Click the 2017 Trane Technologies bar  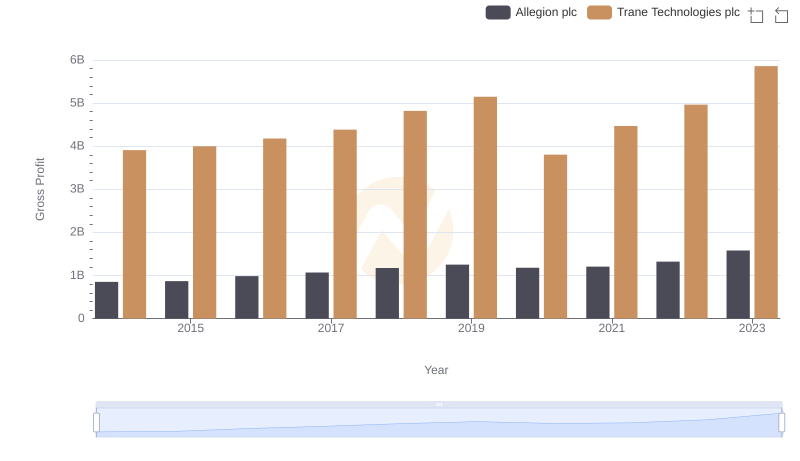click(345, 224)
